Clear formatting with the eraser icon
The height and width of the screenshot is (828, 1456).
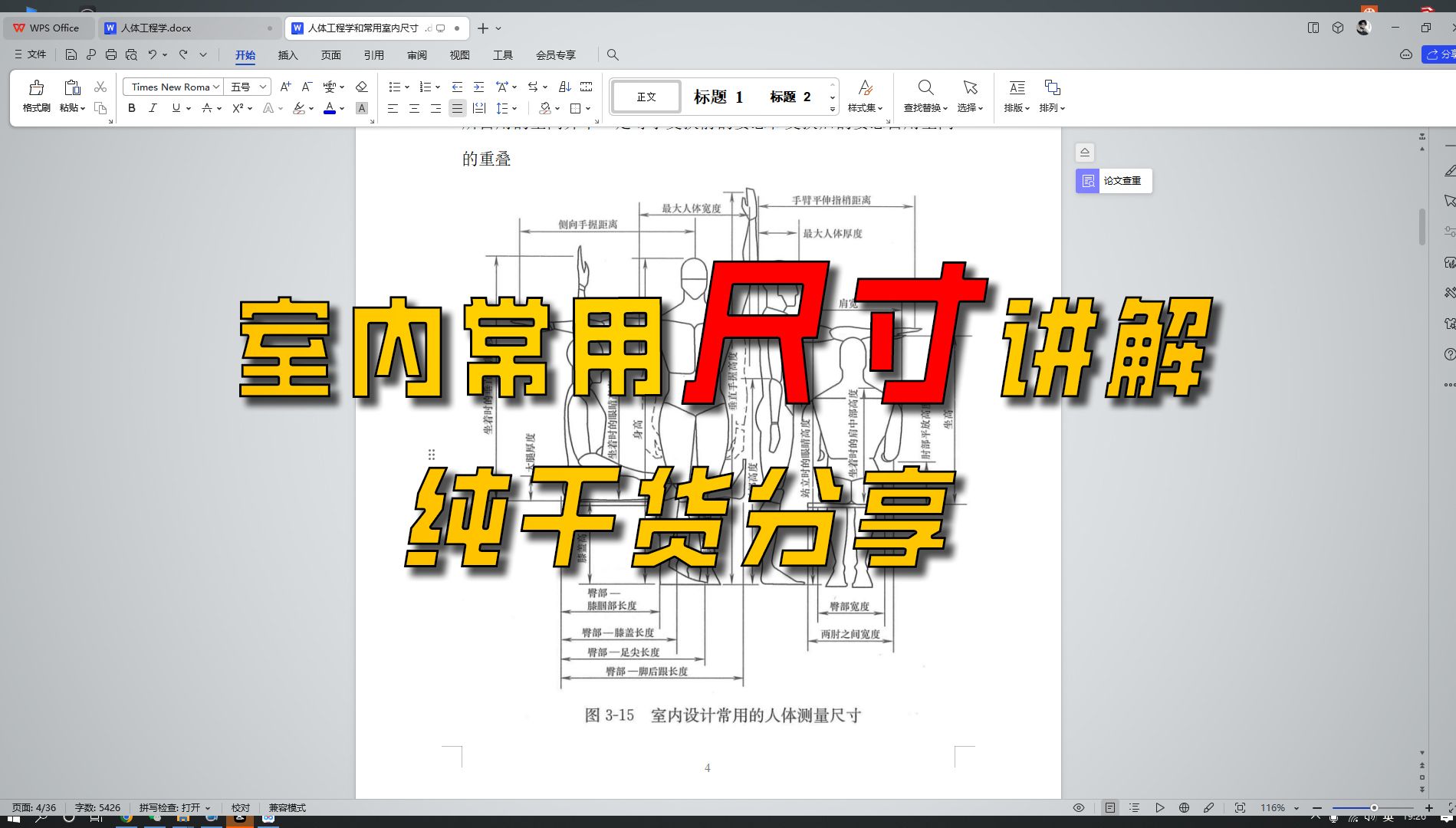pos(362,87)
